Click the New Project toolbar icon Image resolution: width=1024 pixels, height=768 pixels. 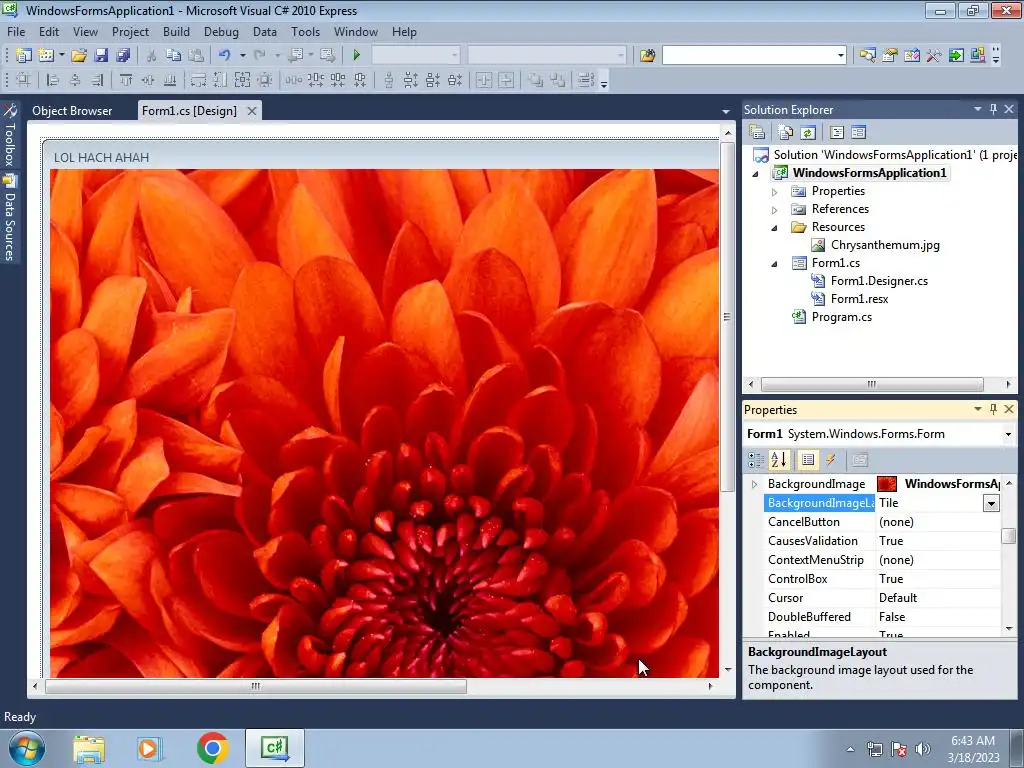24,56
